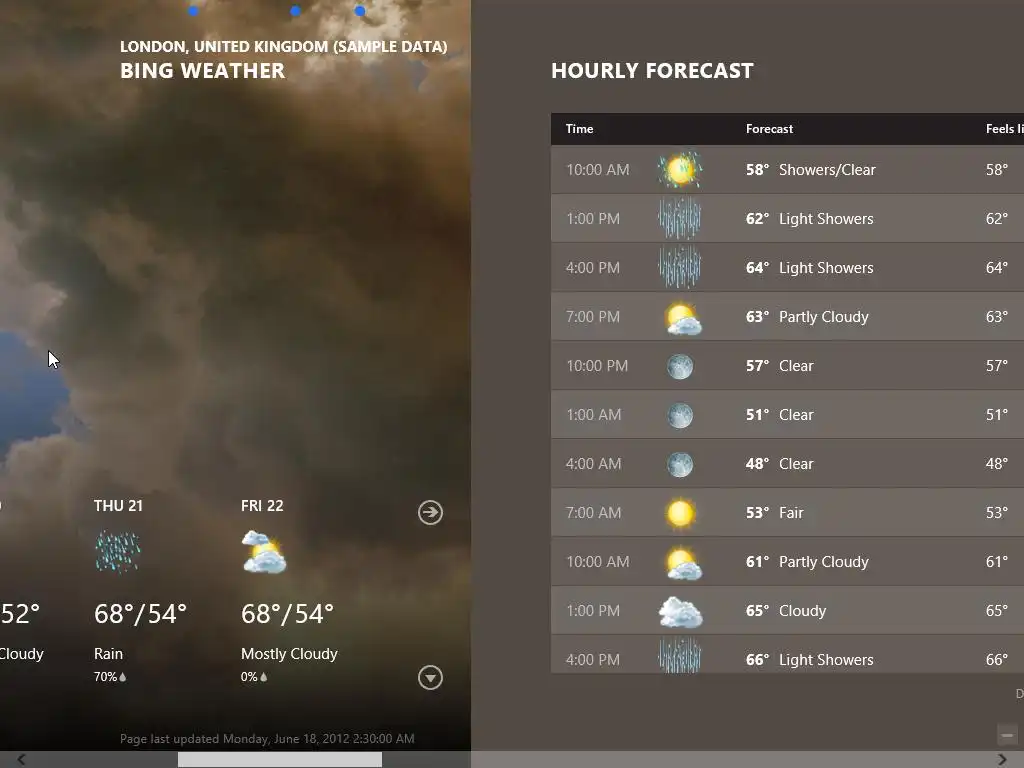This screenshot has width=1024, height=768.
Task: Click Thursday's 68°/54° temperature
Action: [140, 614]
